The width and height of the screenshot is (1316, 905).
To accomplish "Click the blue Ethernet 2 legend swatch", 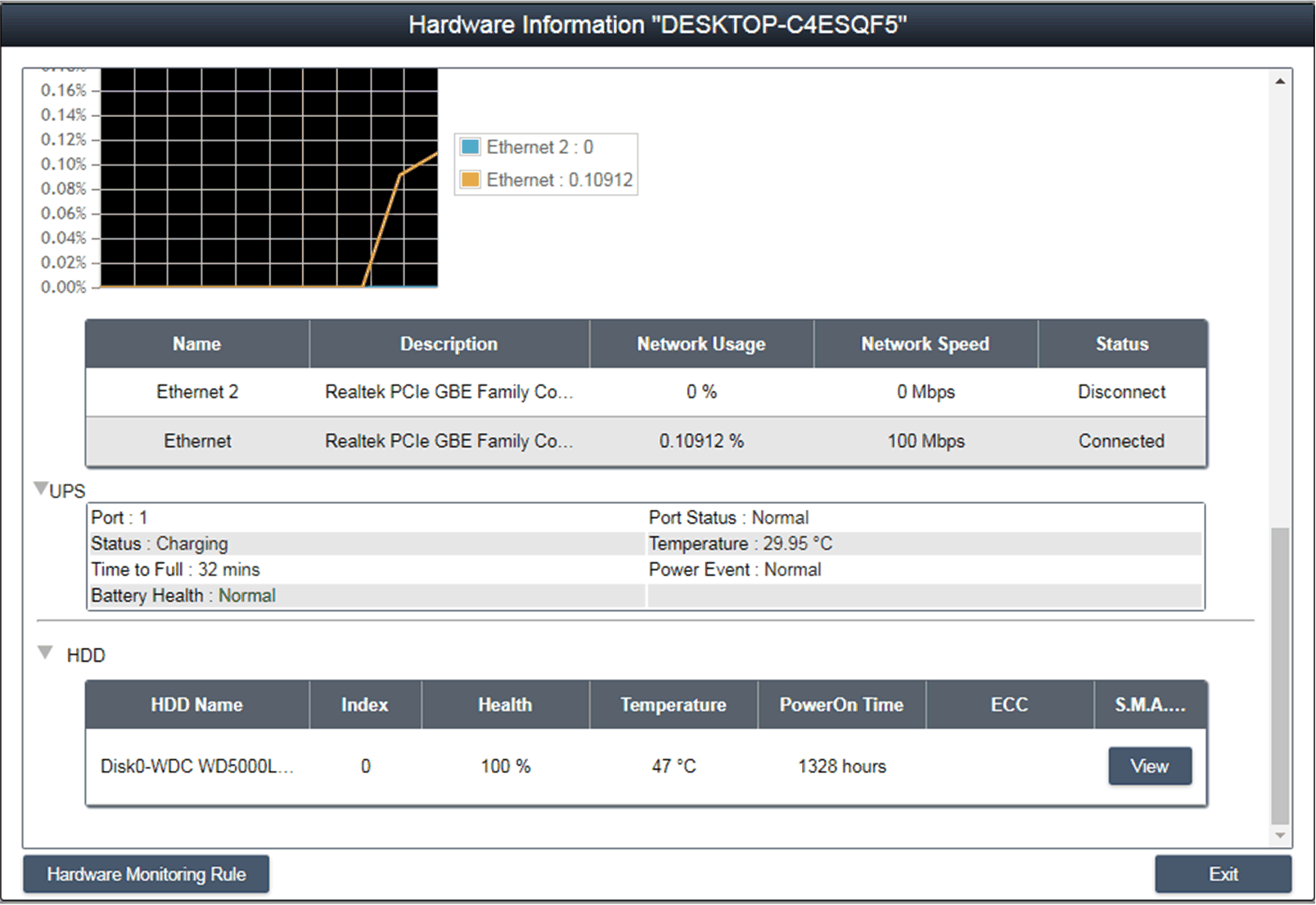I will point(470,147).
